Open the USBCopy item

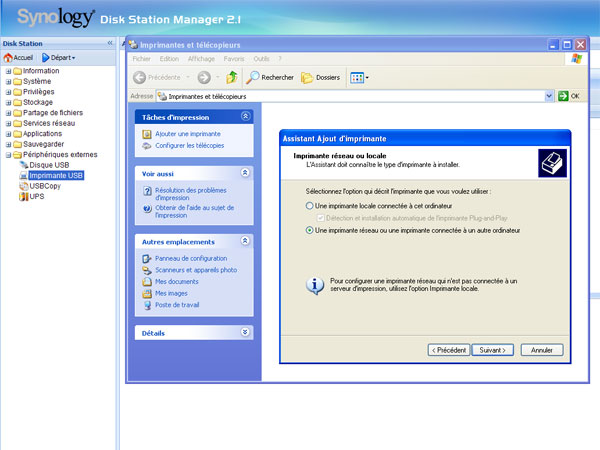pos(45,186)
